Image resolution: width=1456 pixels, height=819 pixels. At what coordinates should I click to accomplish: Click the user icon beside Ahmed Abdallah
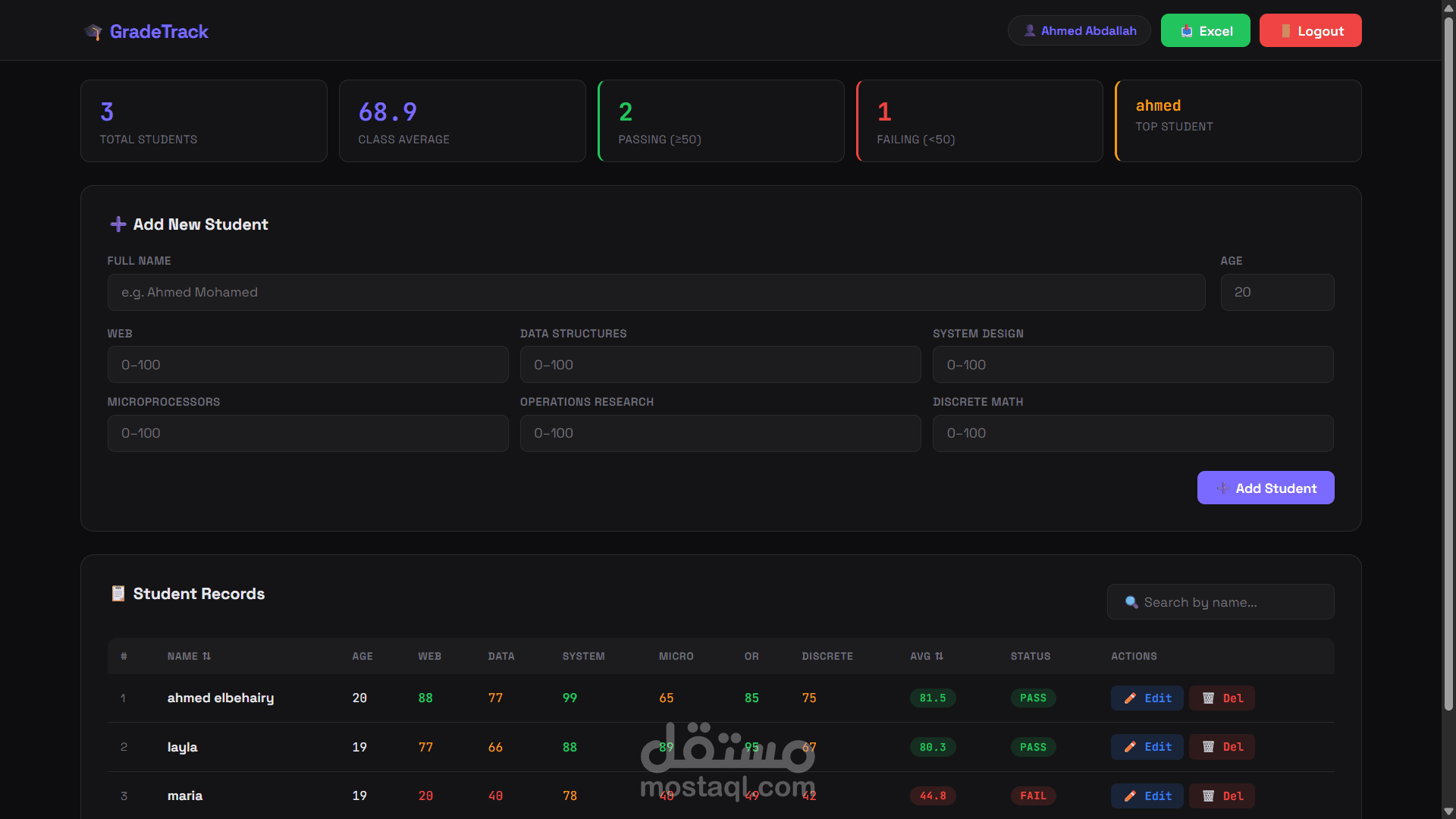pyautogui.click(x=1030, y=31)
